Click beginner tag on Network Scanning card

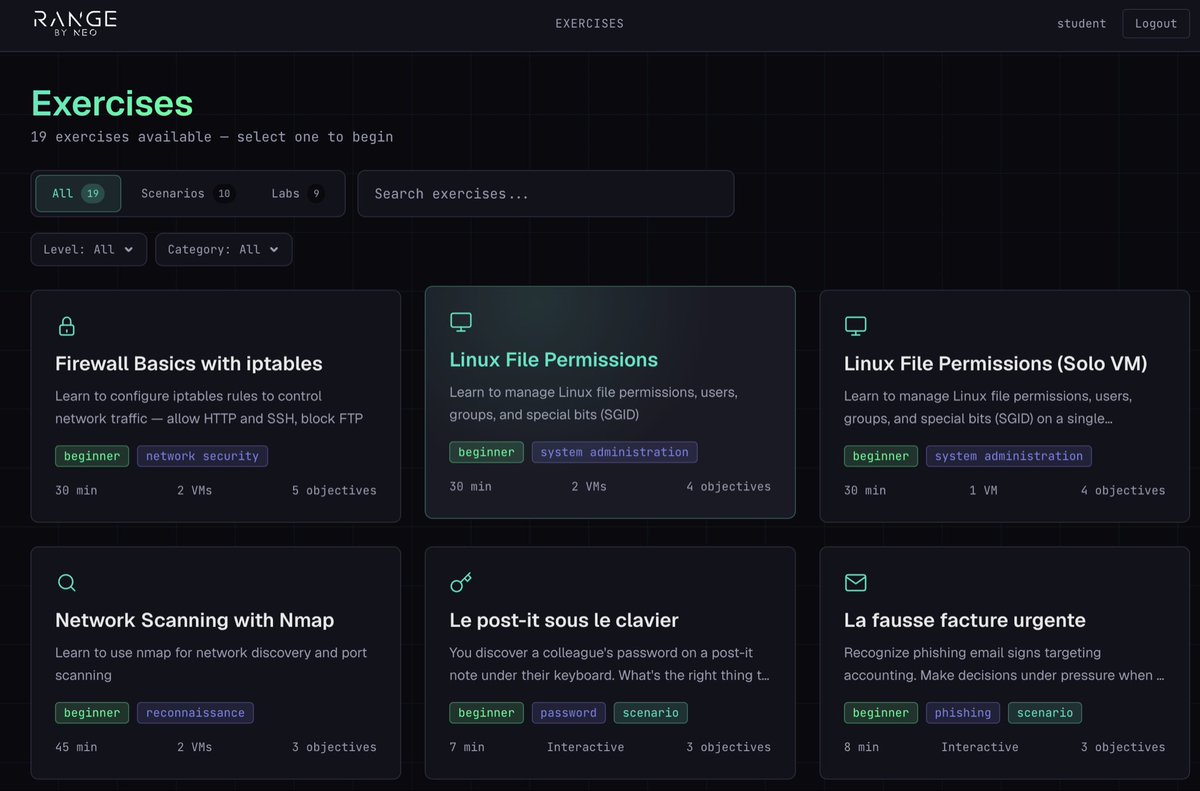[x=92, y=713]
